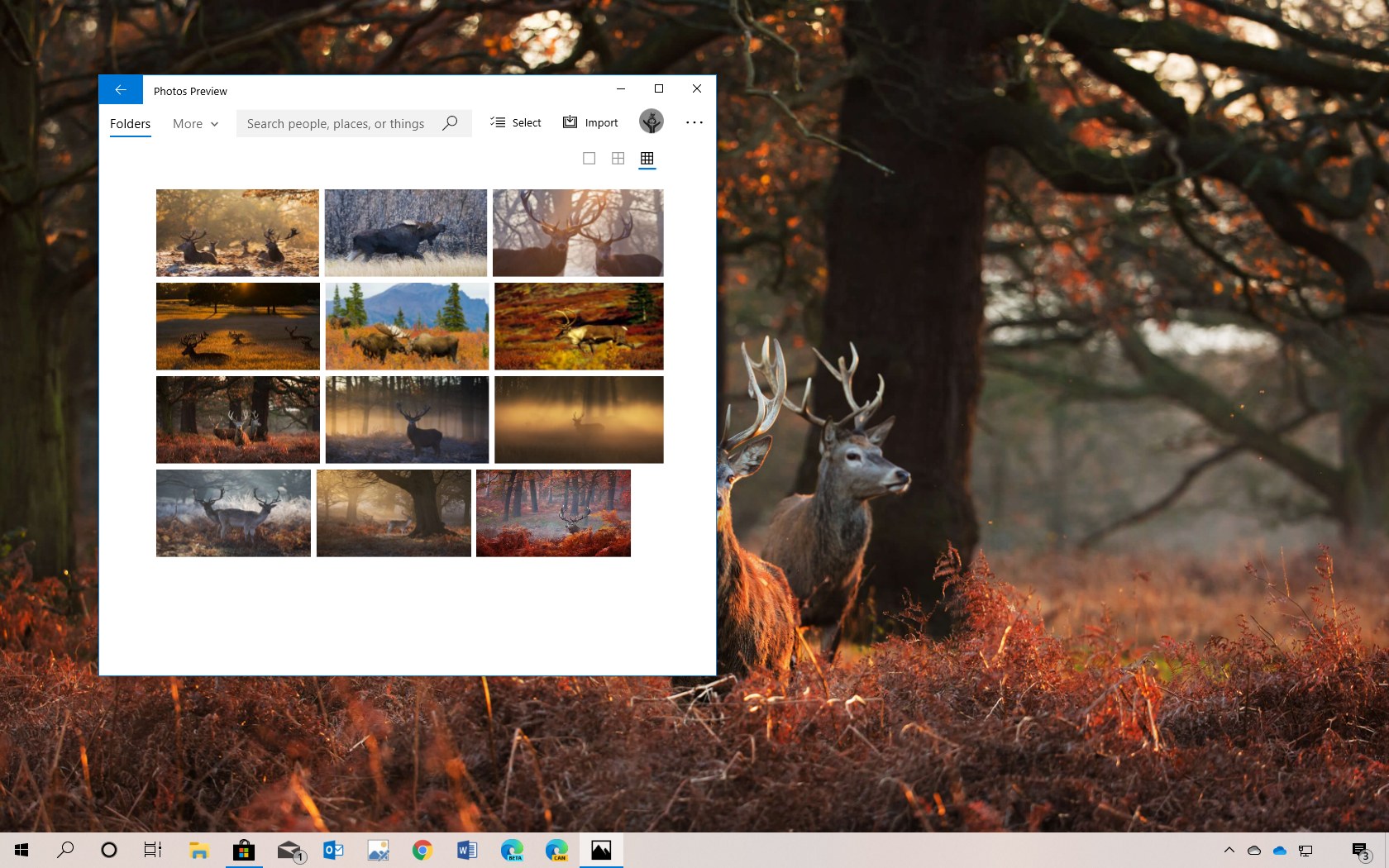The width and height of the screenshot is (1389, 868).
Task: Switch to single large photo view
Action: [x=589, y=158]
